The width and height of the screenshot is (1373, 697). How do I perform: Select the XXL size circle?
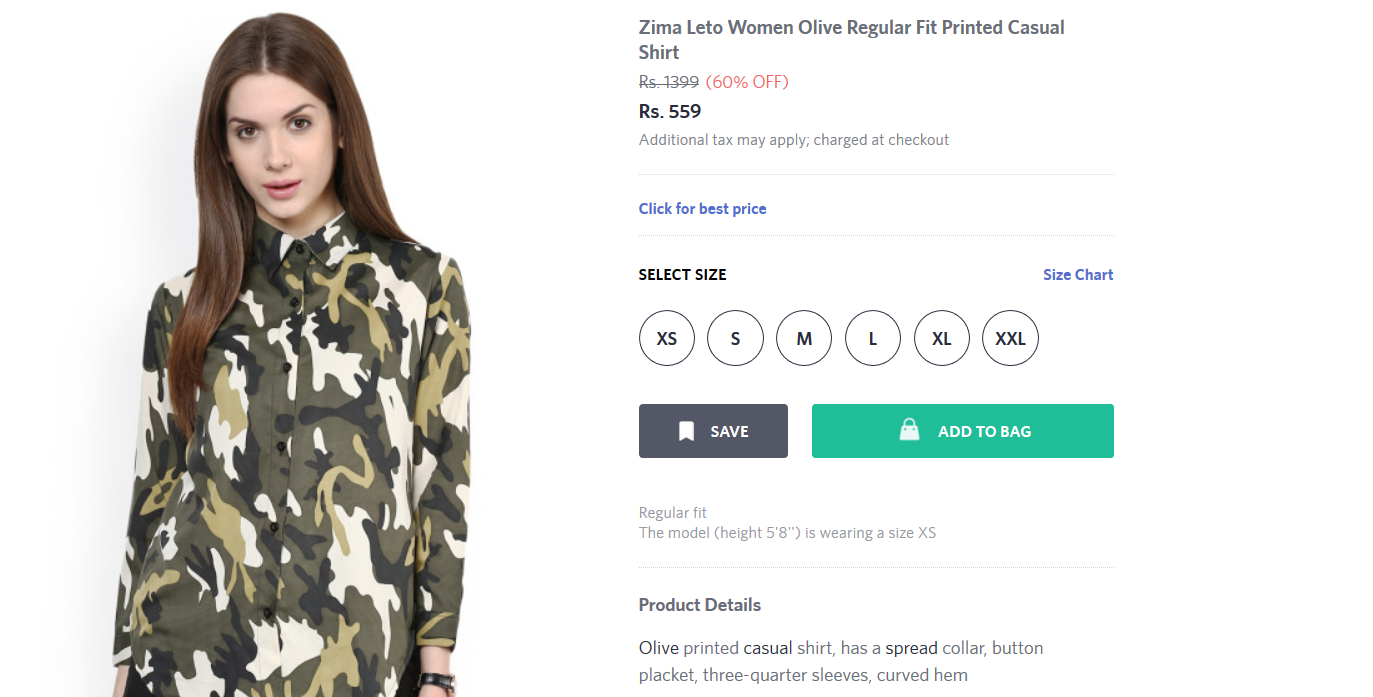tap(1010, 338)
